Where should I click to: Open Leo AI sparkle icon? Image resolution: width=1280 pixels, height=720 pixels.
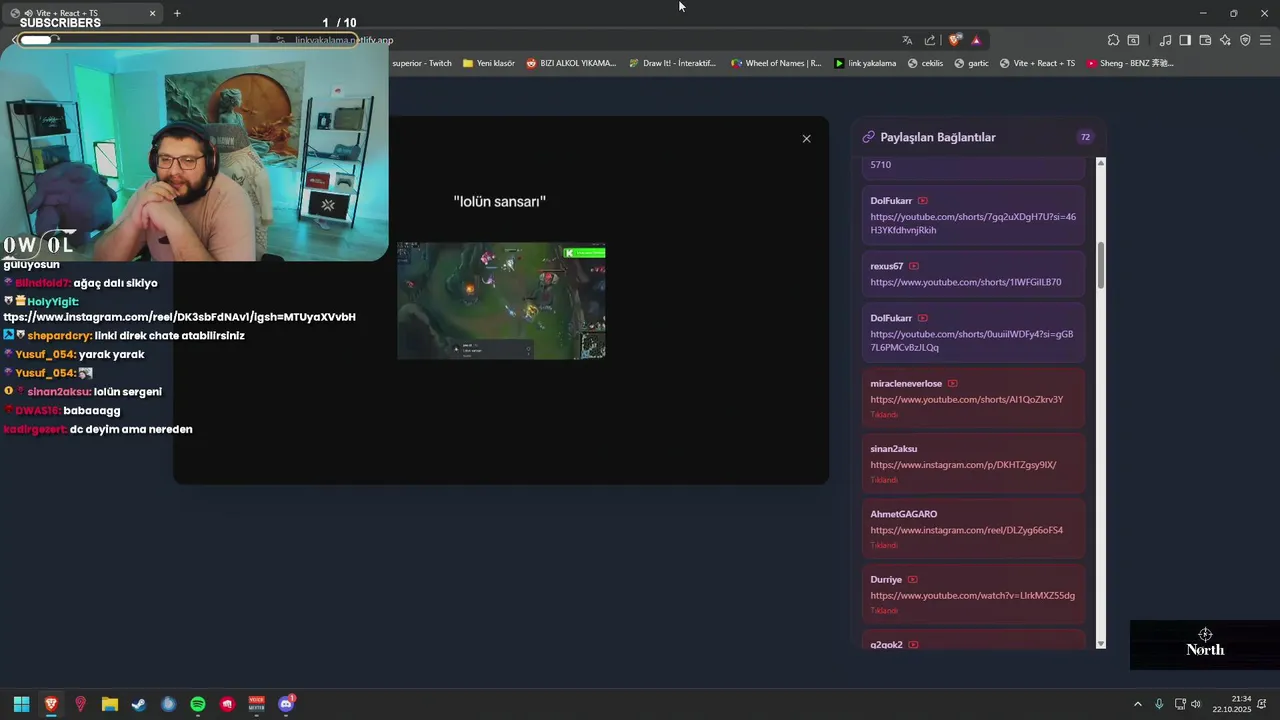[x=1225, y=40]
